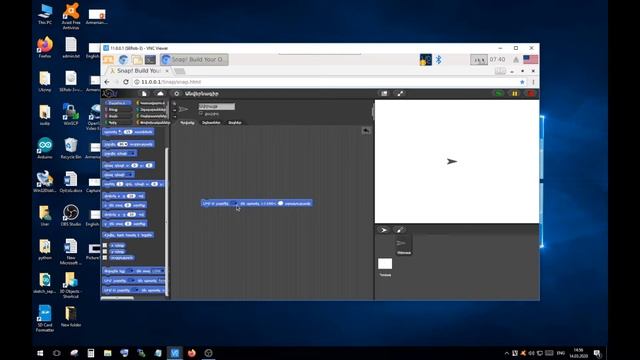Click the green flag to run scripts
The image size is (640, 360).
click(x=499, y=93)
